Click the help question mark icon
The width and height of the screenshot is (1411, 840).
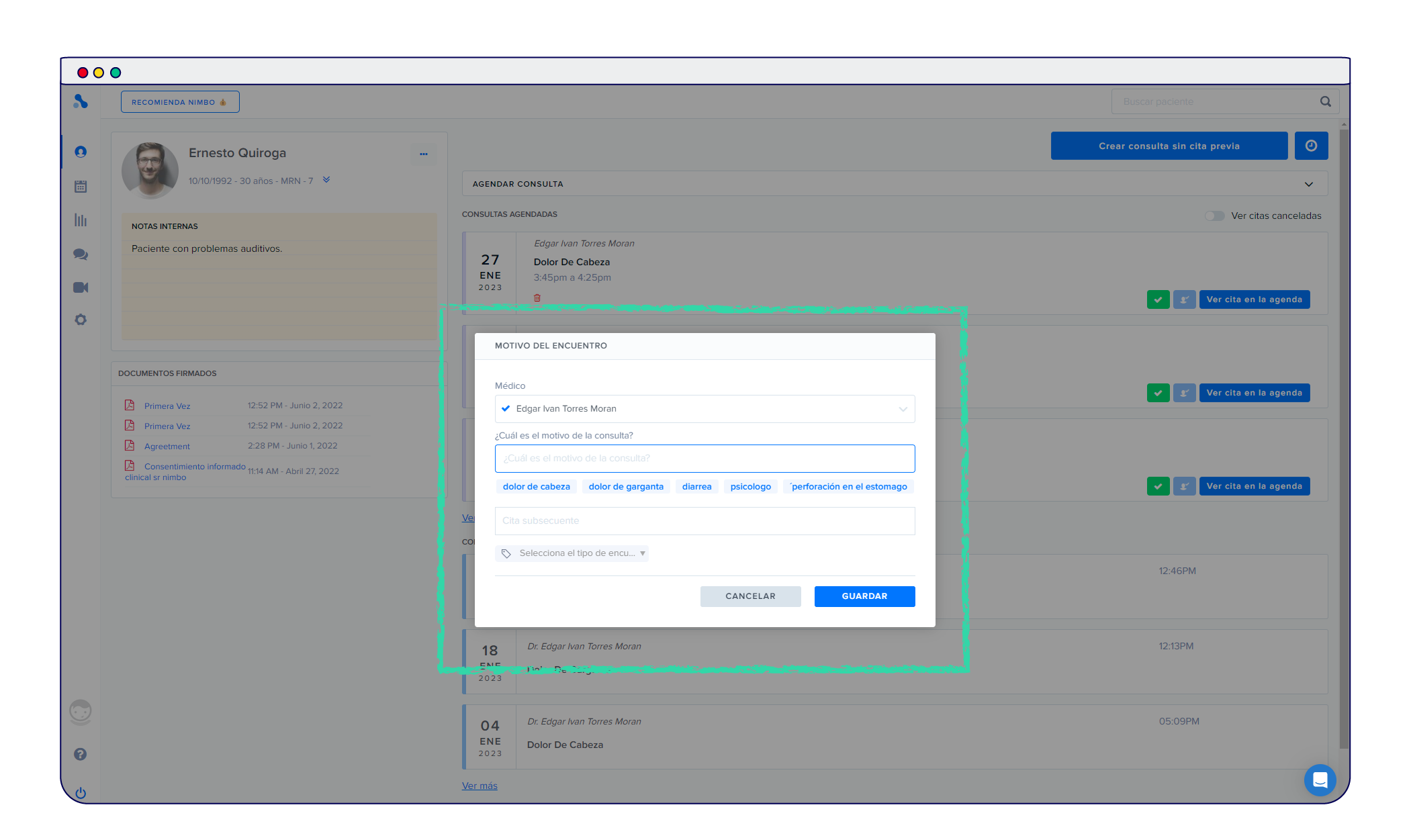pos(80,754)
